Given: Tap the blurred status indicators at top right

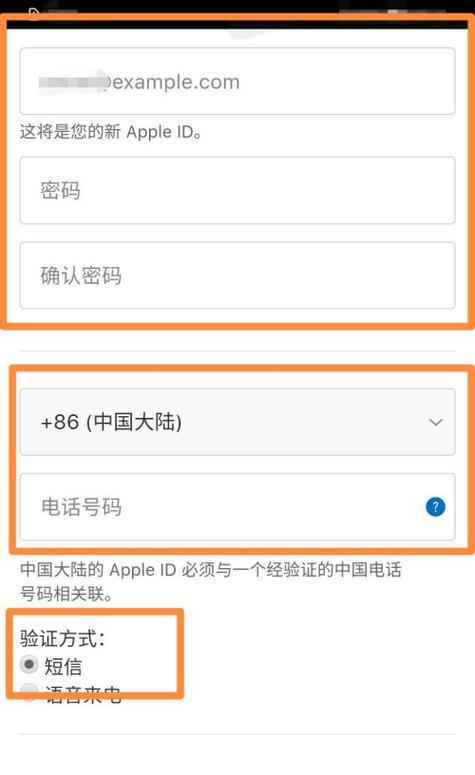Looking at the screenshot, I should [x=395, y=10].
